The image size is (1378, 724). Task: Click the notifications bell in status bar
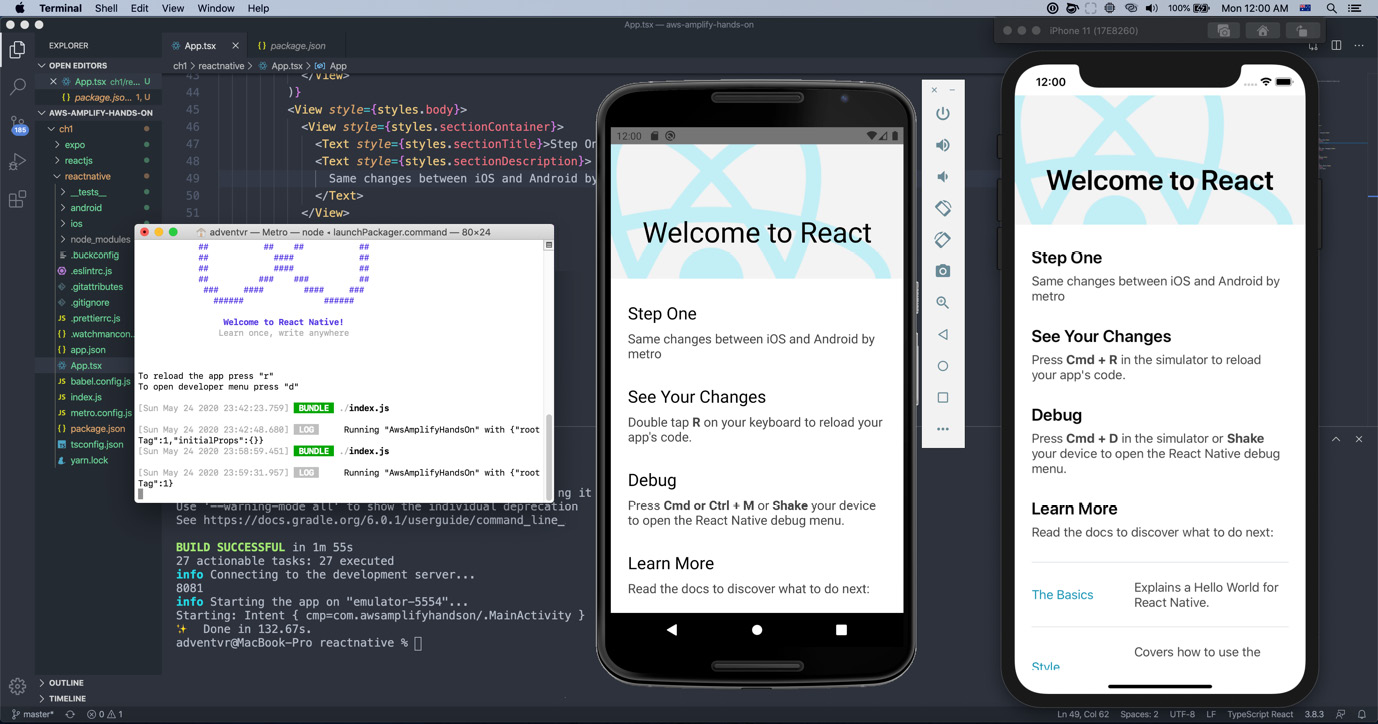click(1361, 714)
